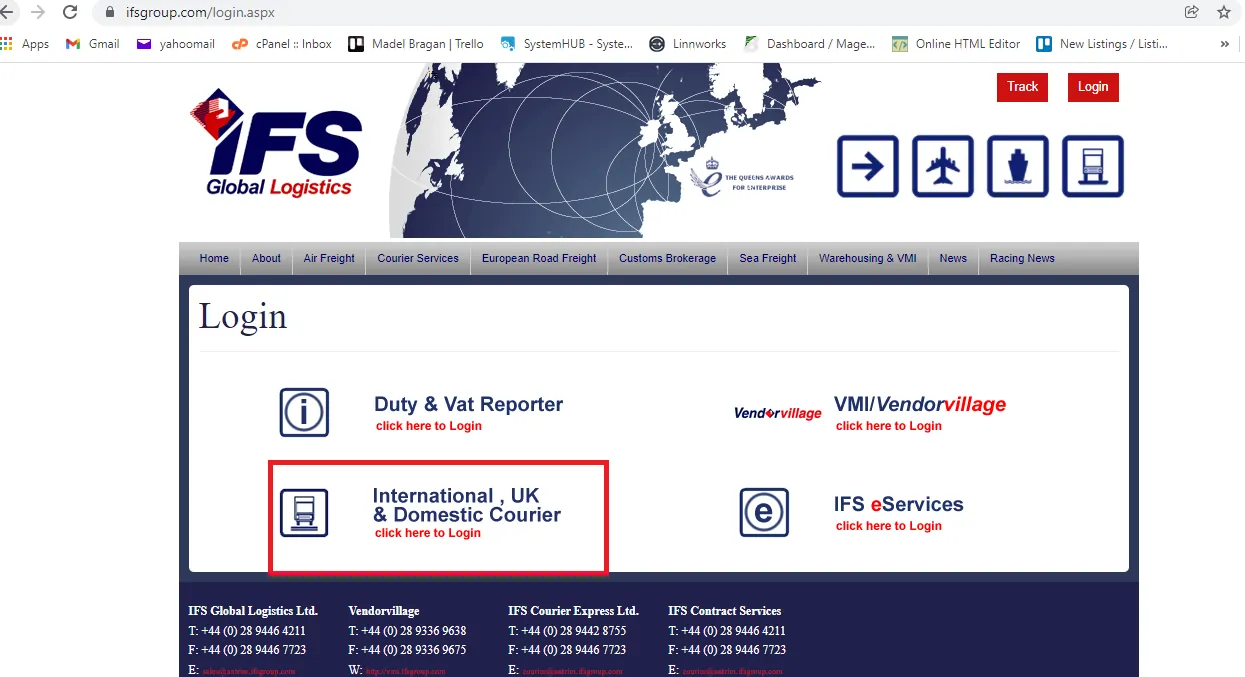
Task: Open the Apps bookmark shortcut
Action: pyautogui.click(x=25, y=44)
